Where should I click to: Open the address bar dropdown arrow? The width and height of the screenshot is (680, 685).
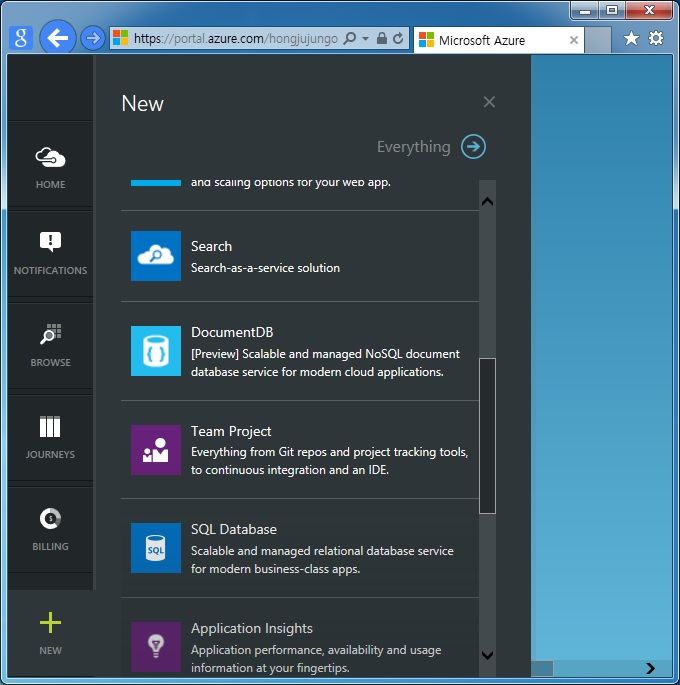[x=366, y=38]
